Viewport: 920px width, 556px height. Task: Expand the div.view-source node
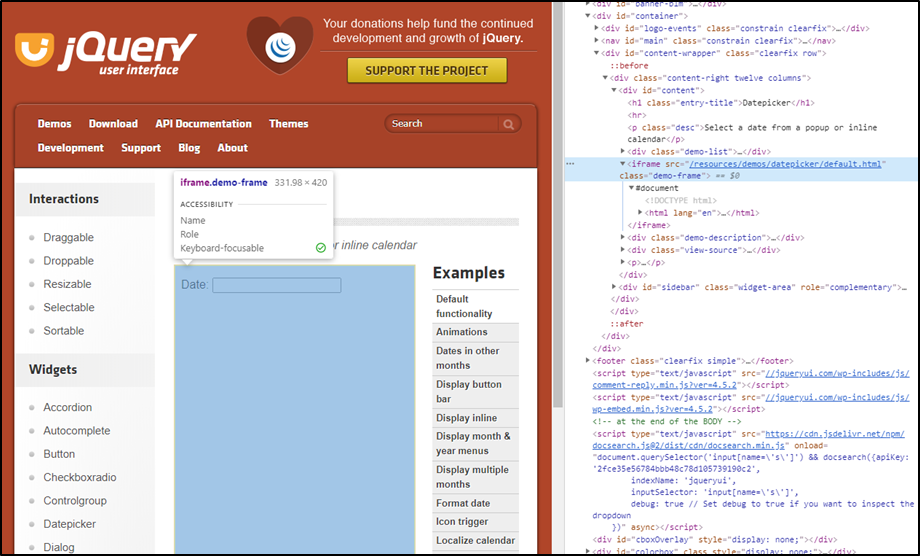pyautogui.click(x=623, y=250)
